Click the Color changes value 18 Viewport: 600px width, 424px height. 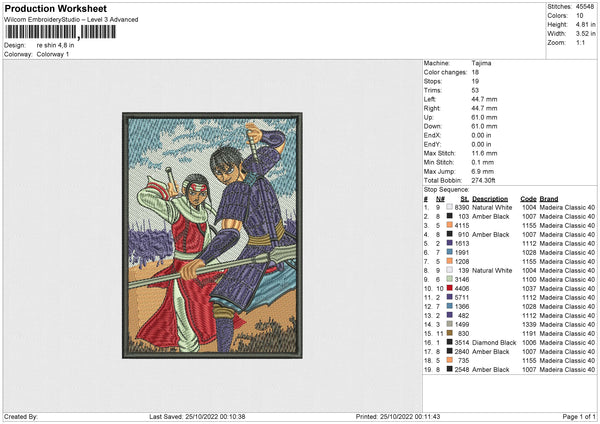pos(475,72)
